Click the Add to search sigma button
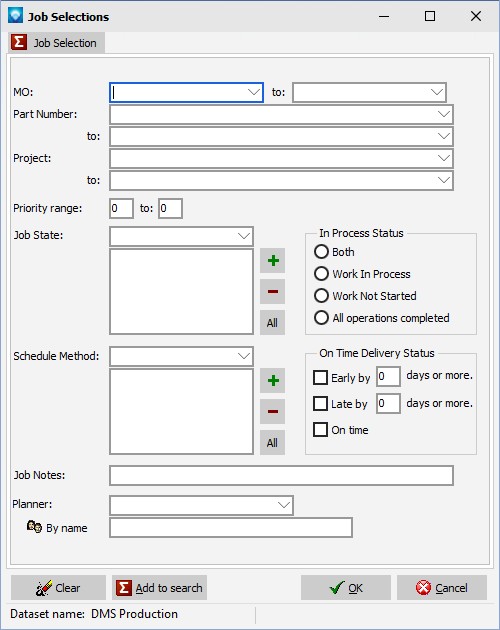Viewport: 500px width, 630px height. (x=159, y=588)
